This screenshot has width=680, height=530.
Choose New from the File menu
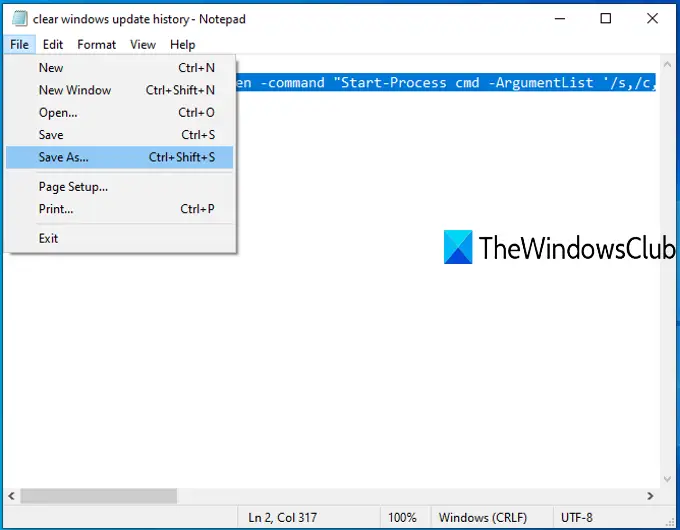click(x=119, y=68)
